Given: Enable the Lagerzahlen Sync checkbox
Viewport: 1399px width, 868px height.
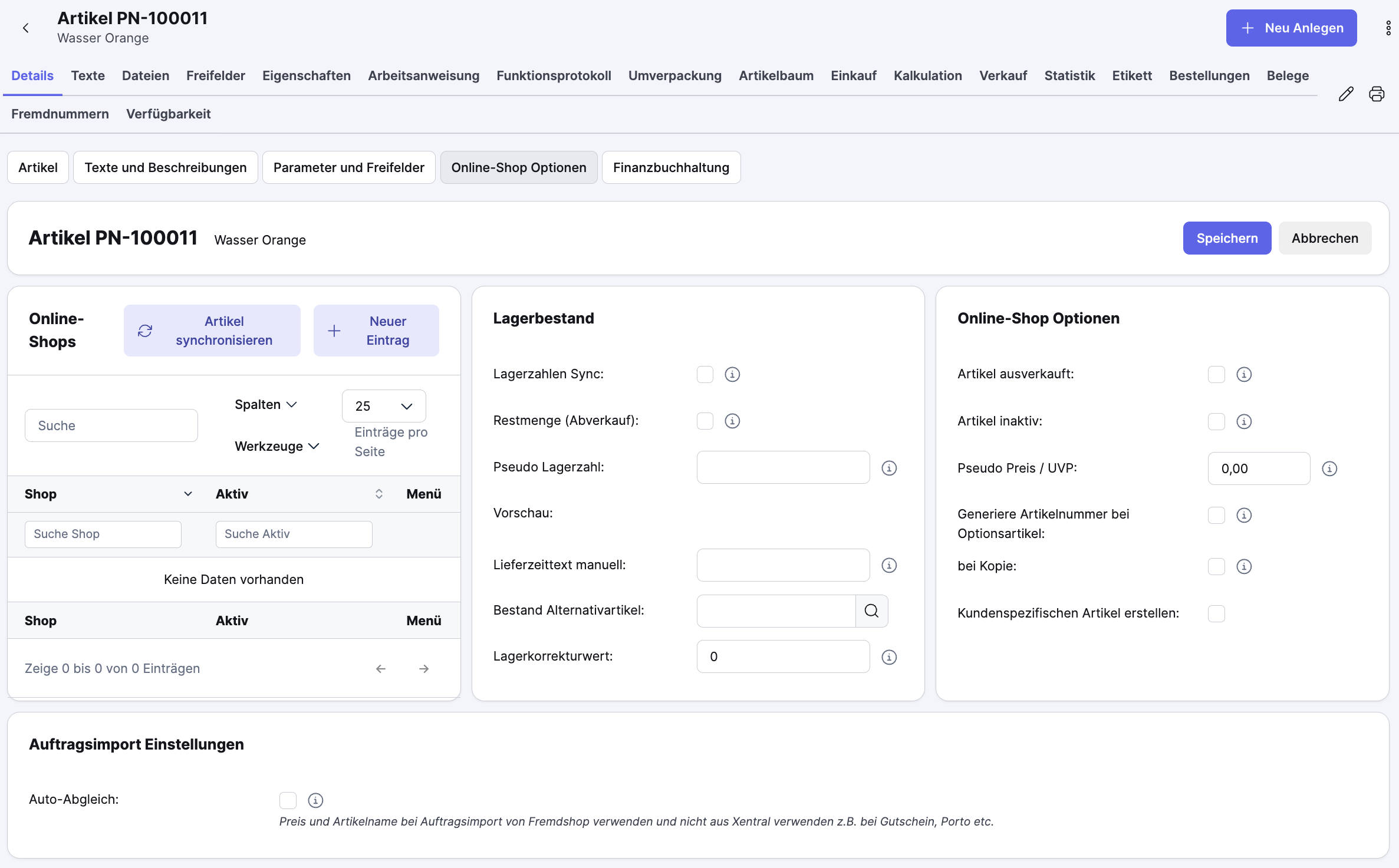Looking at the screenshot, I should 705,374.
